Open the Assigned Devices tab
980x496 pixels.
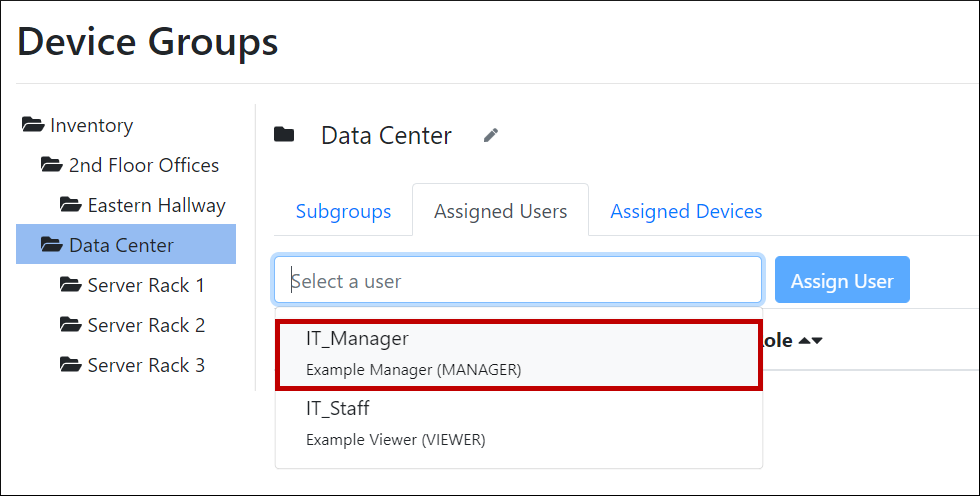(686, 211)
